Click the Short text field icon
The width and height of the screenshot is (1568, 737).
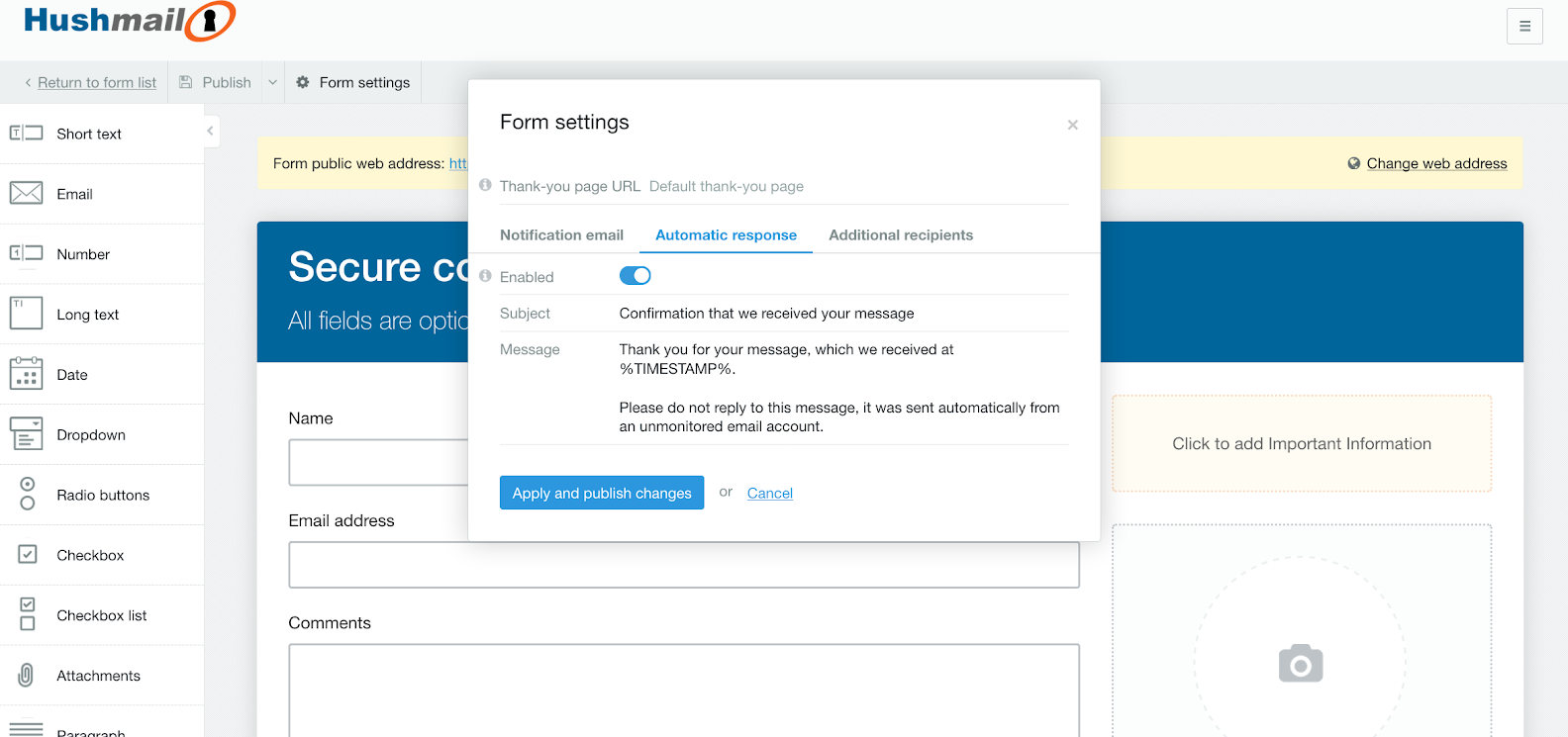(27, 134)
